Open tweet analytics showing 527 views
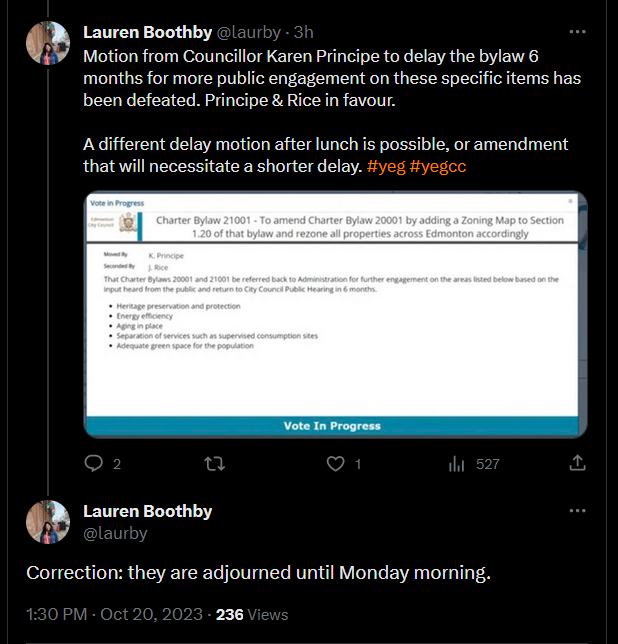Screen dimensions: 618x644 coord(473,464)
